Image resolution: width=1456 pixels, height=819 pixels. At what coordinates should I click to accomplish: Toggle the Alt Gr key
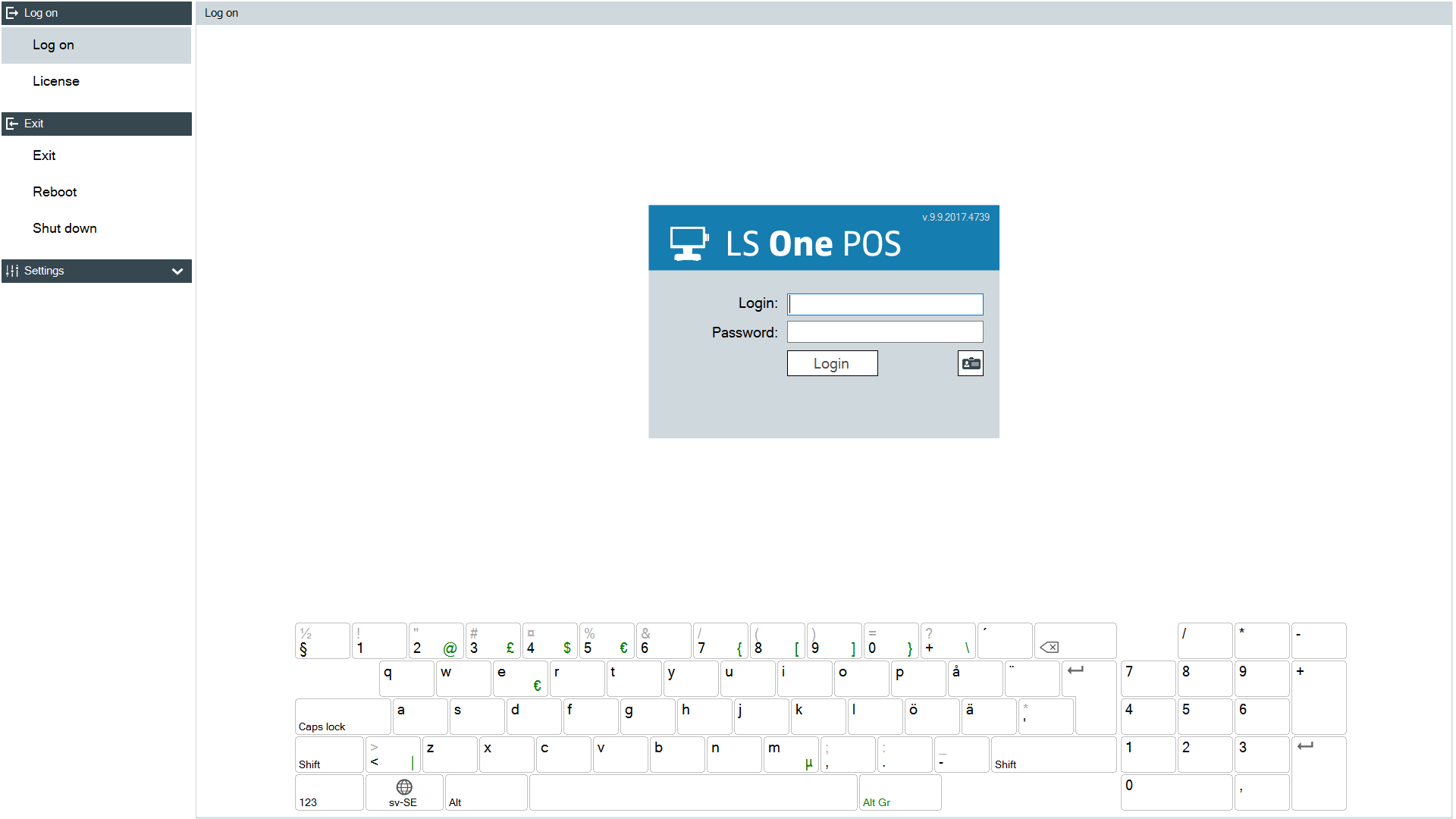pyautogui.click(x=900, y=792)
